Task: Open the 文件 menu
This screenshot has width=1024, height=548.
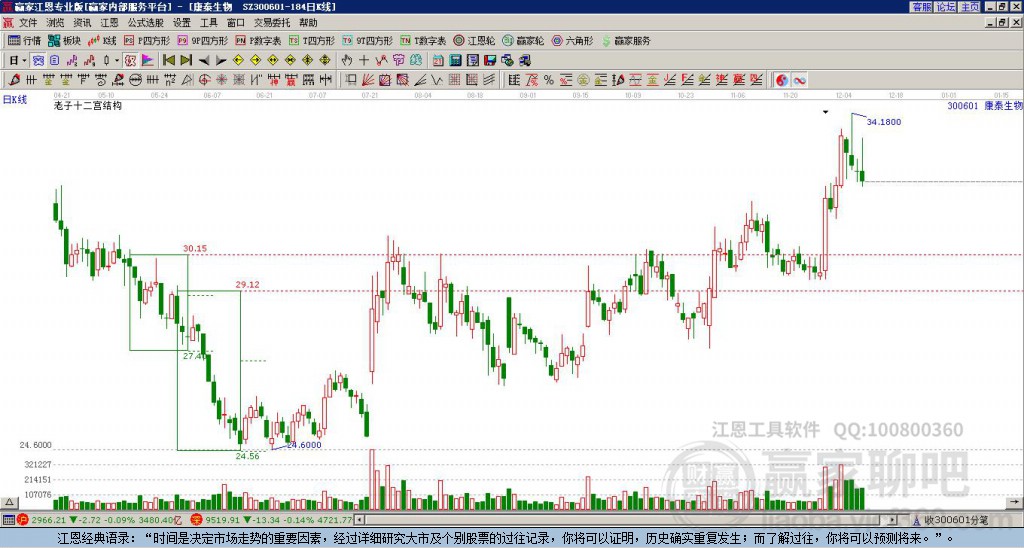Action: pos(28,23)
